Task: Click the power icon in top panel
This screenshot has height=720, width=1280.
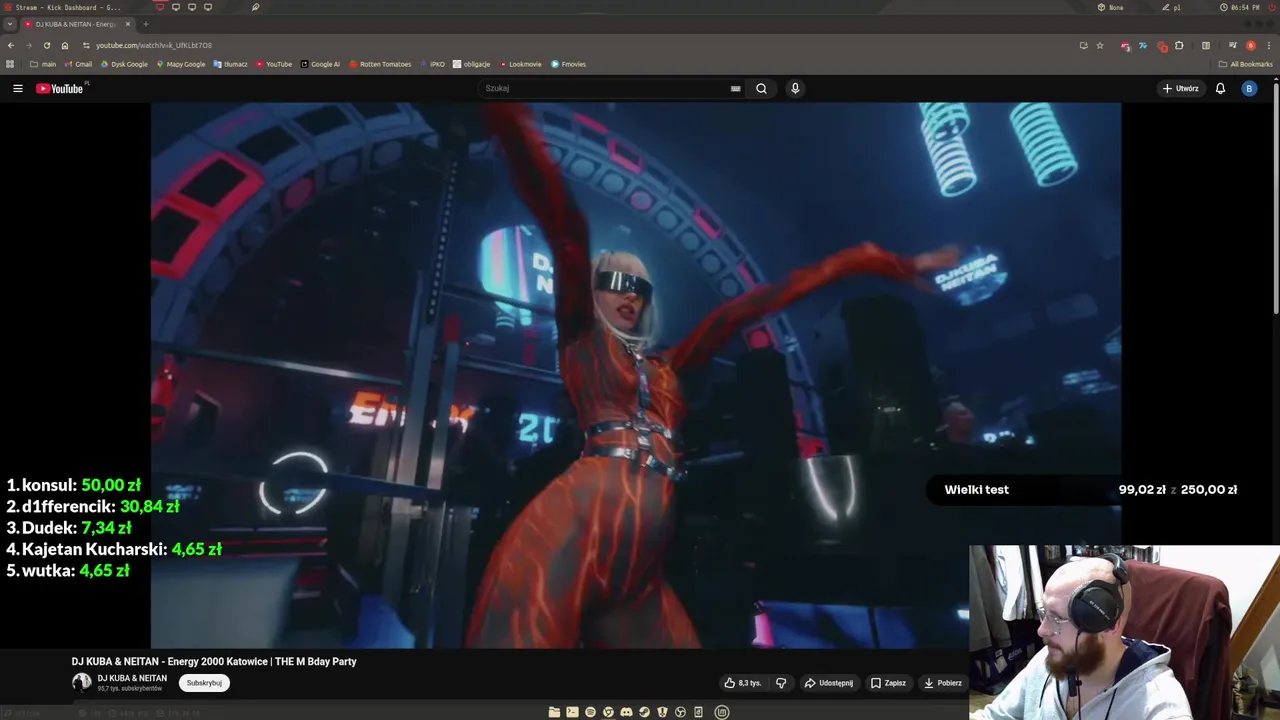Action: [1271, 7]
